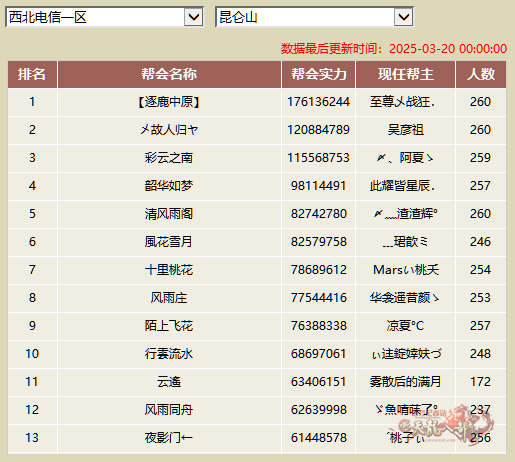Click member count 172
This screenshot has height=462, width=515.
coord(481,382)
